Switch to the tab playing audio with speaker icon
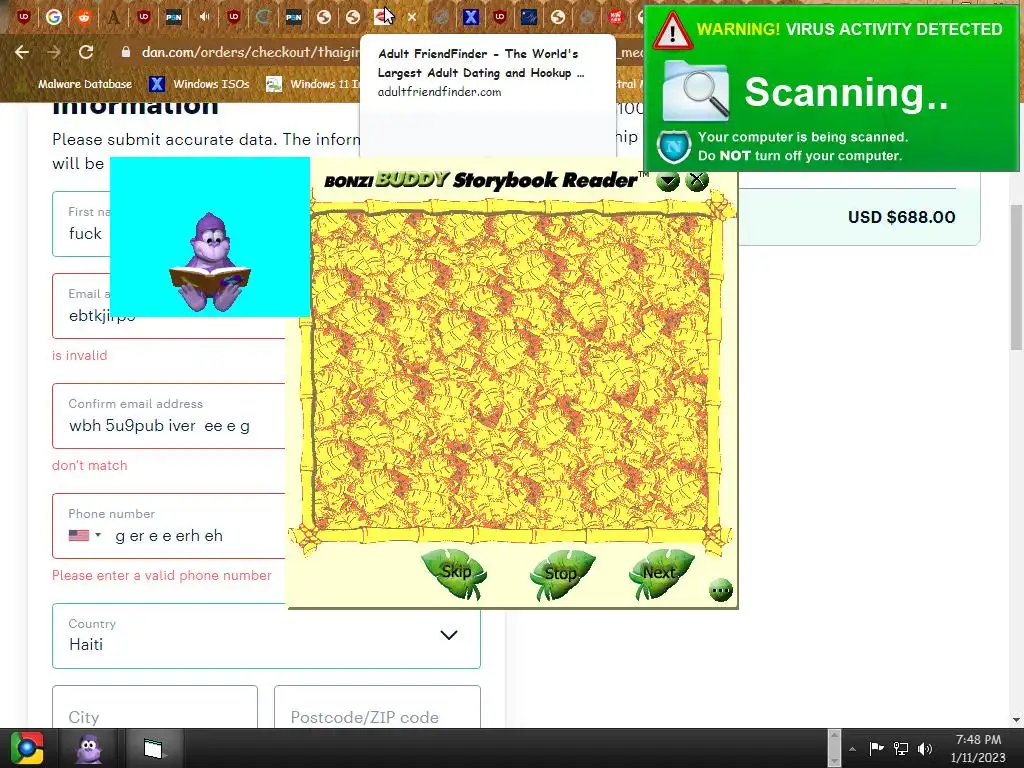The width and height of the screenshot is (1024, 768). 204,17
